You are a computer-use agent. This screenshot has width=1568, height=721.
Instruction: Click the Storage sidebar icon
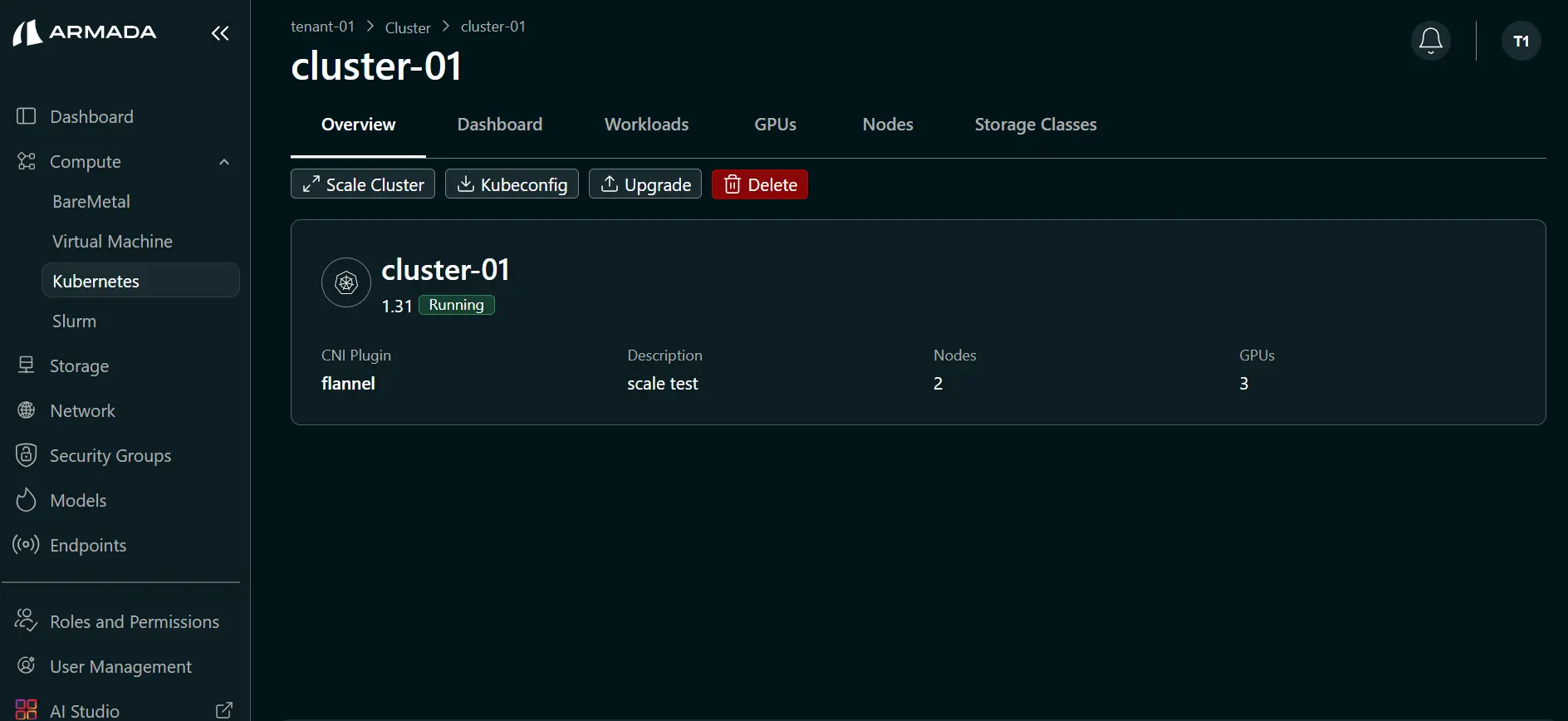point(27,365)
